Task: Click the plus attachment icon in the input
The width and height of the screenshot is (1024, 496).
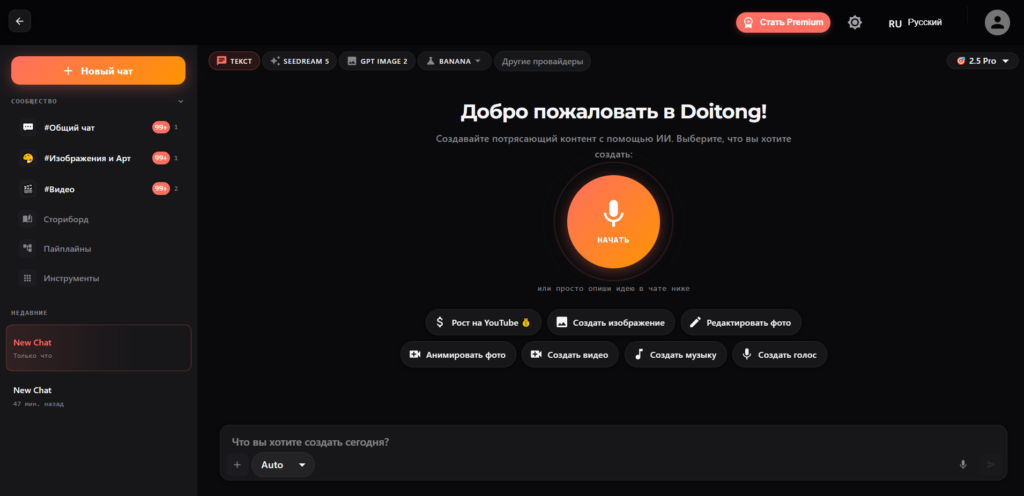Action: click(x=237, y=465)
